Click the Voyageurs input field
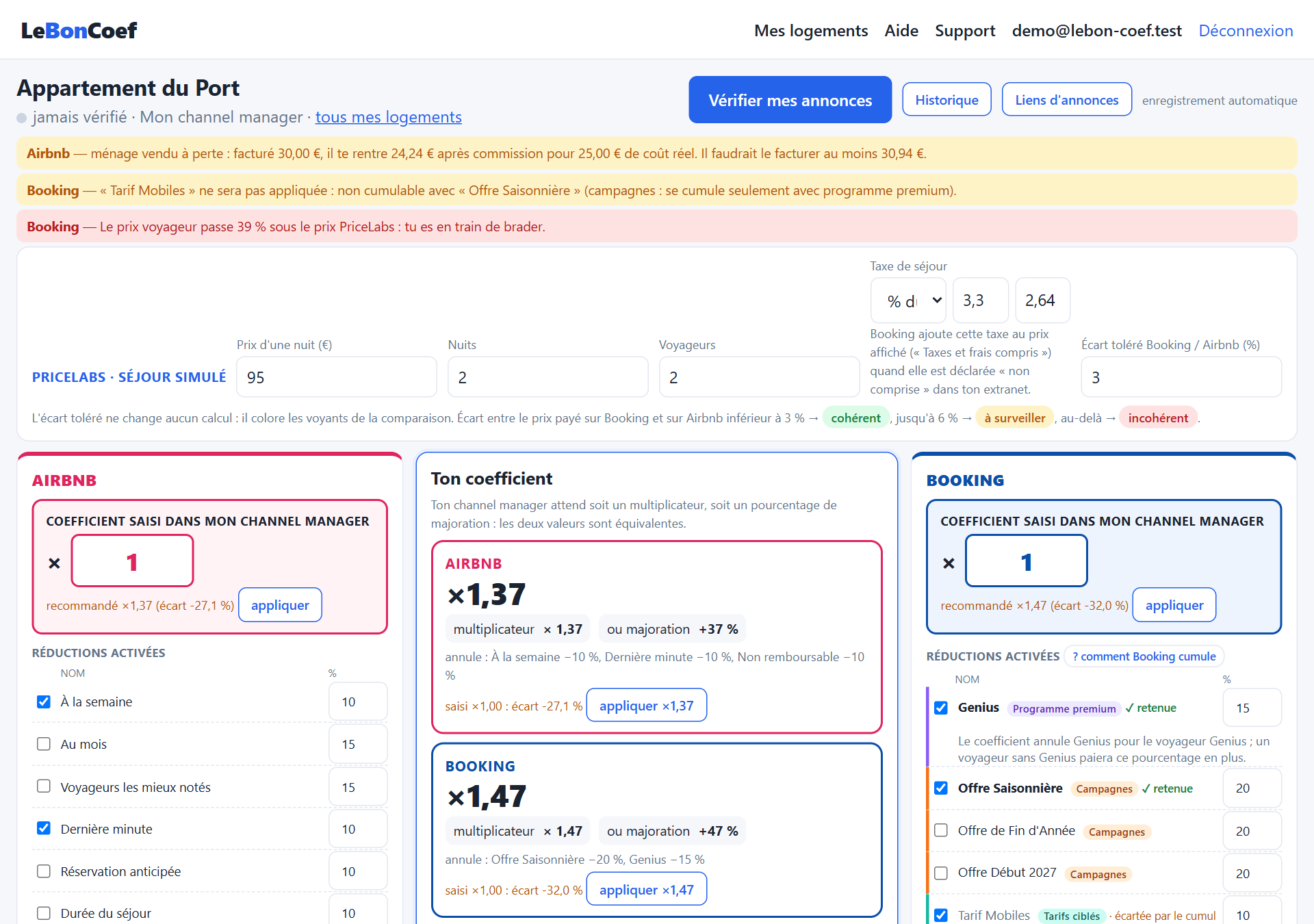 coord(759,377)
